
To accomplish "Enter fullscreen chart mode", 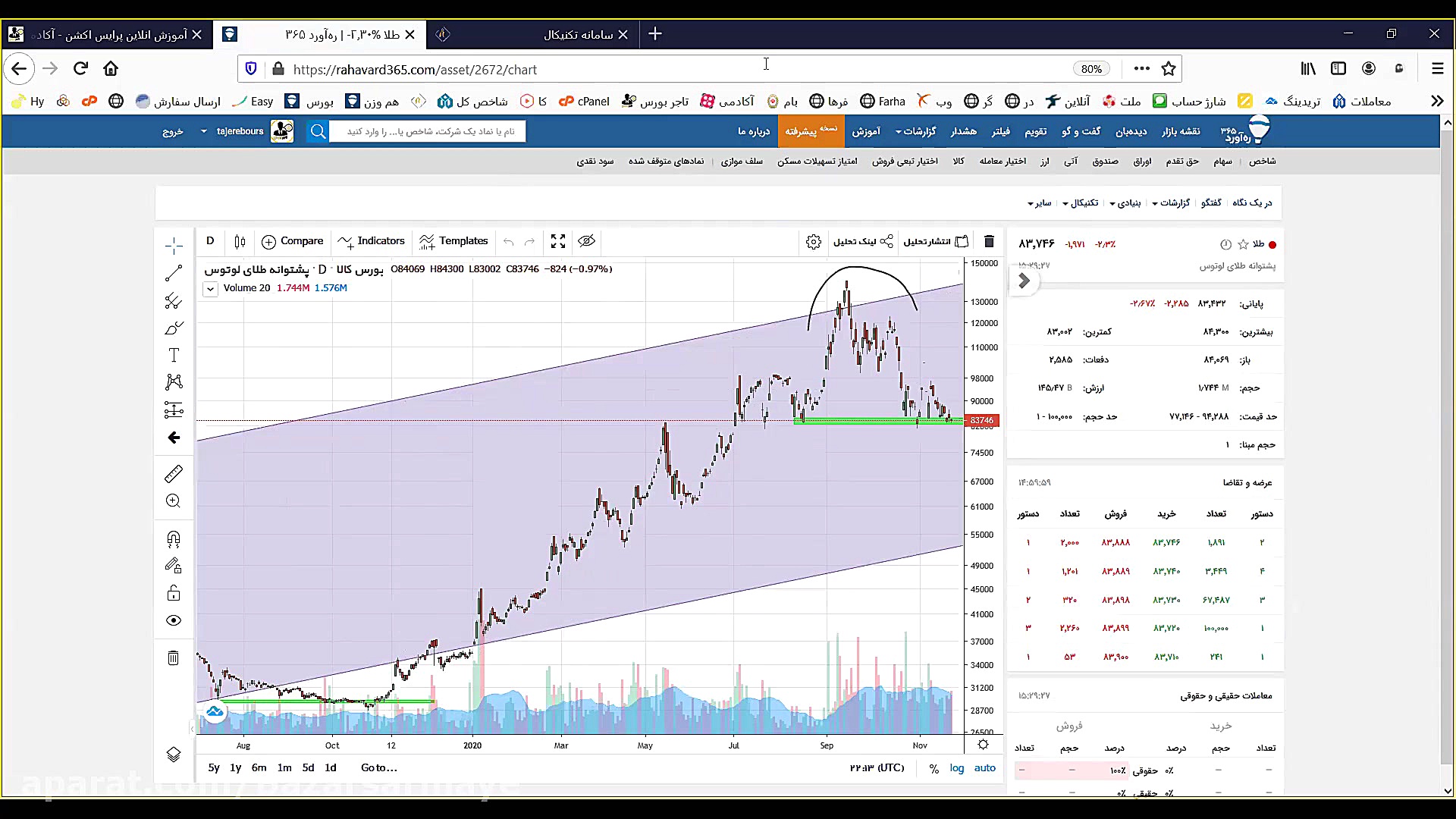I will pyautogui.click(x=558, y=241).
